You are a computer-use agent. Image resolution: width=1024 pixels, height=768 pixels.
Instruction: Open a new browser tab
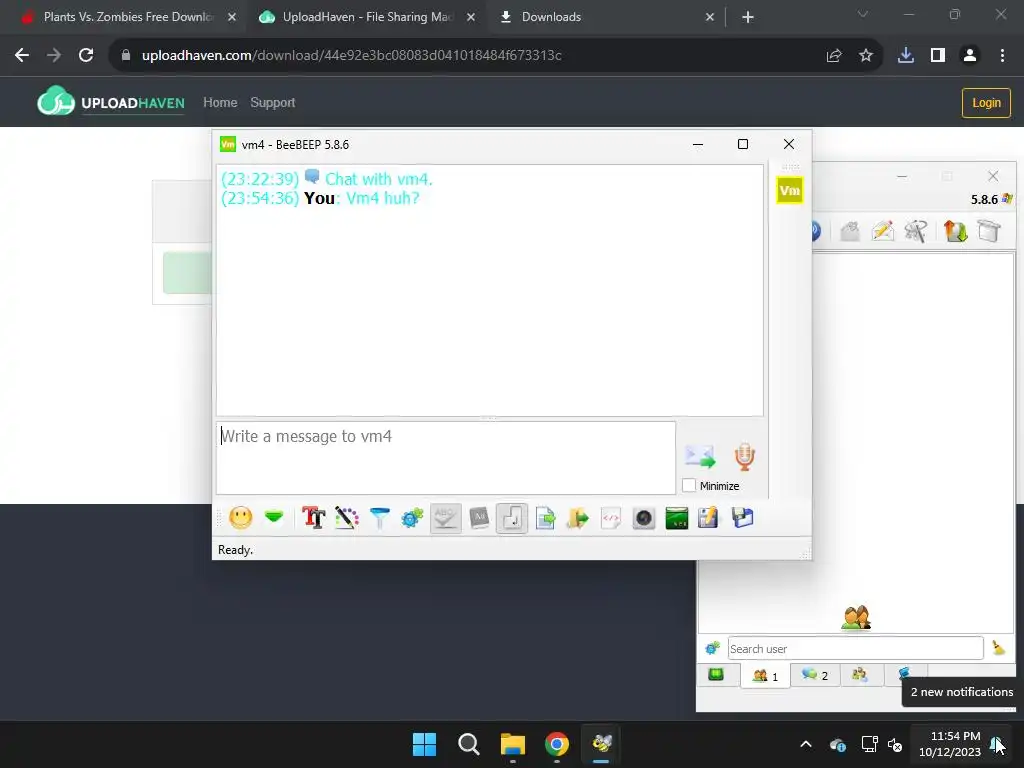(x=748, y=17)
